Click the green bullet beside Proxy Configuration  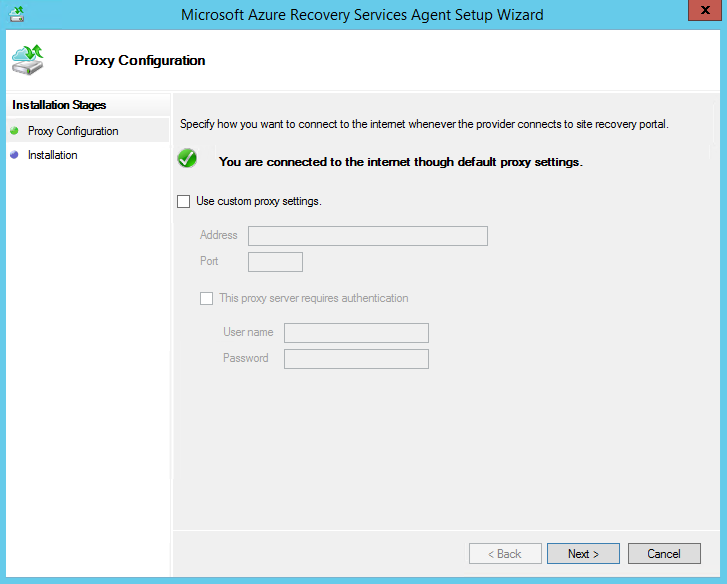click(14, 131)
